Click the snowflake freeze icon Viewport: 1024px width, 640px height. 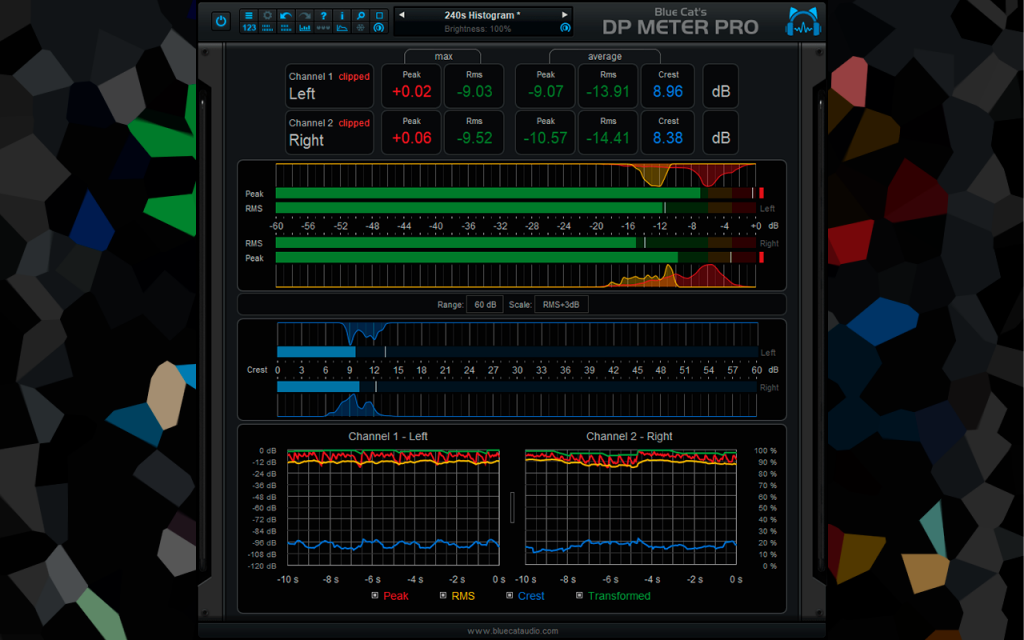[x=360, y=27]
